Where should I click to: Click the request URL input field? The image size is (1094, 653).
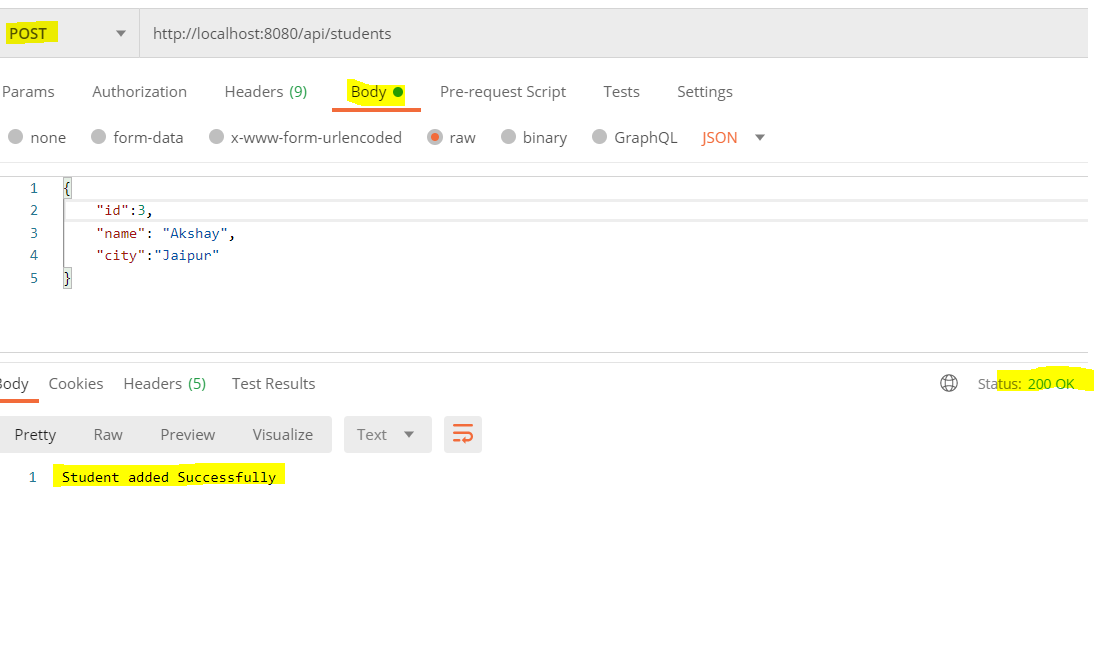[600, 33]
